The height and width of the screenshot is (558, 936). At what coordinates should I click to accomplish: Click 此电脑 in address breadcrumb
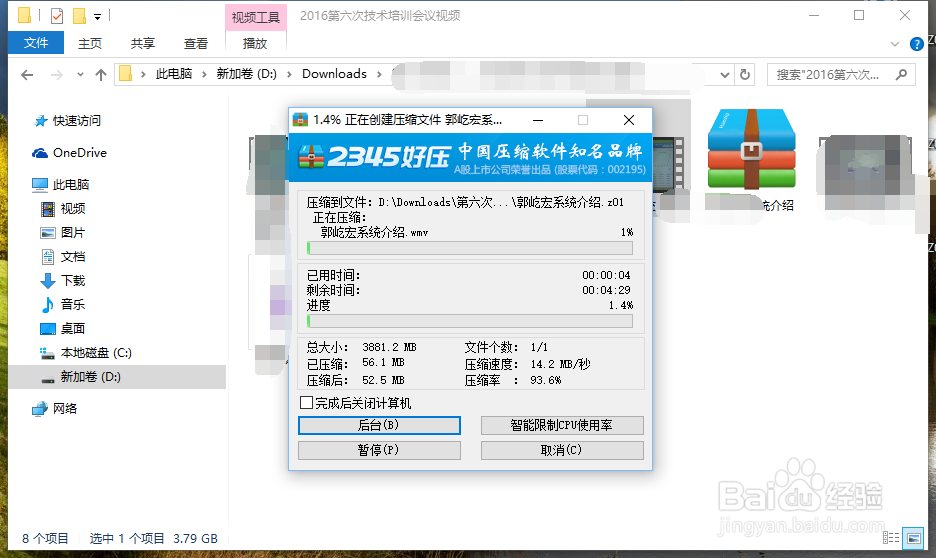point(174,73)
